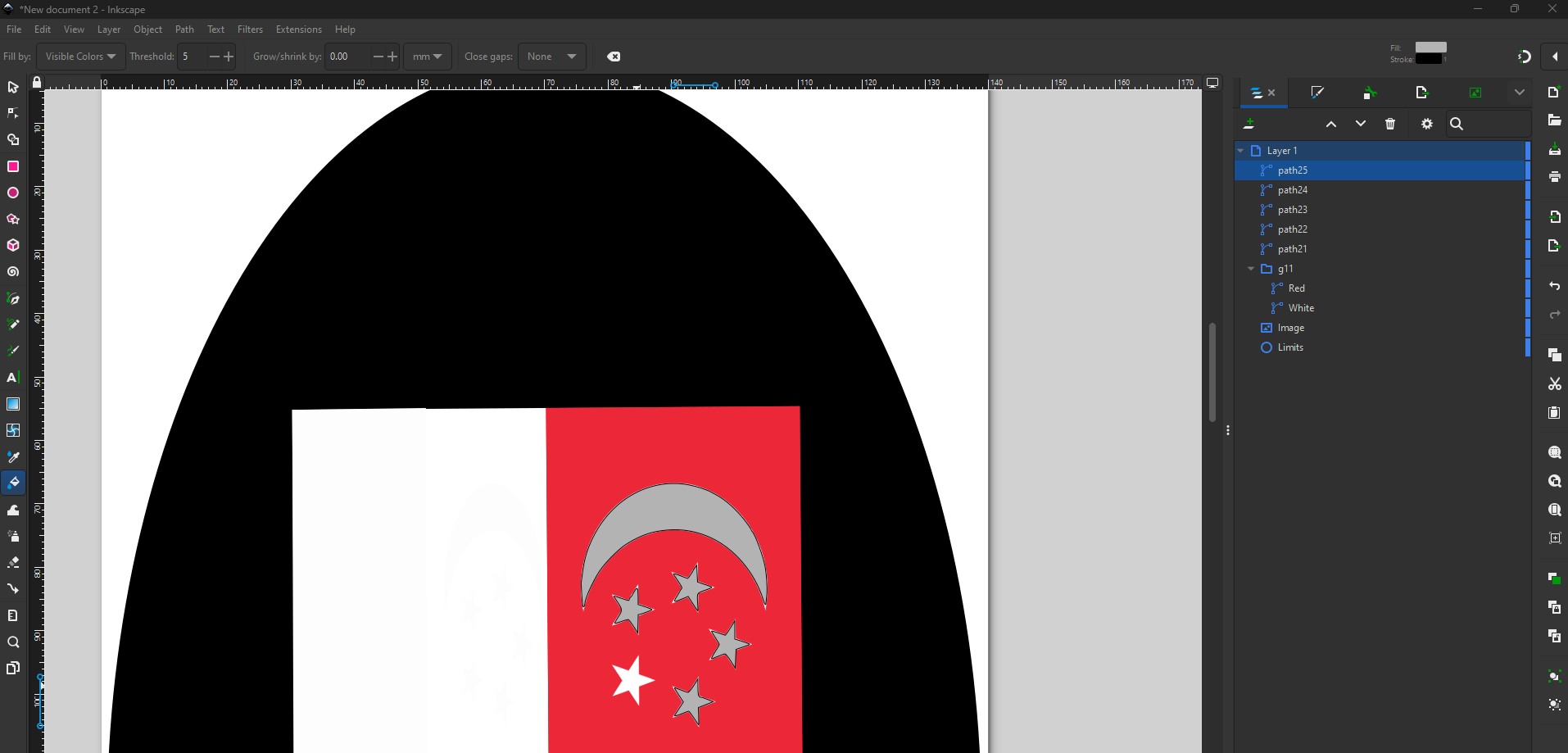Click the Cut scissors icon

point(1554,383)
